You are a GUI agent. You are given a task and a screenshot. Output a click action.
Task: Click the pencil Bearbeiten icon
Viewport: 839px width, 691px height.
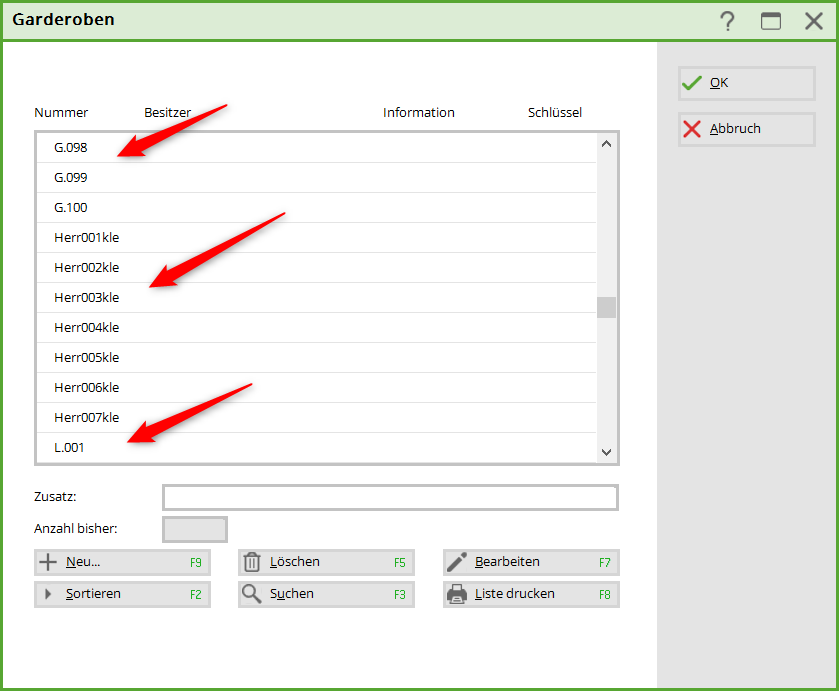tap(456, 562)
